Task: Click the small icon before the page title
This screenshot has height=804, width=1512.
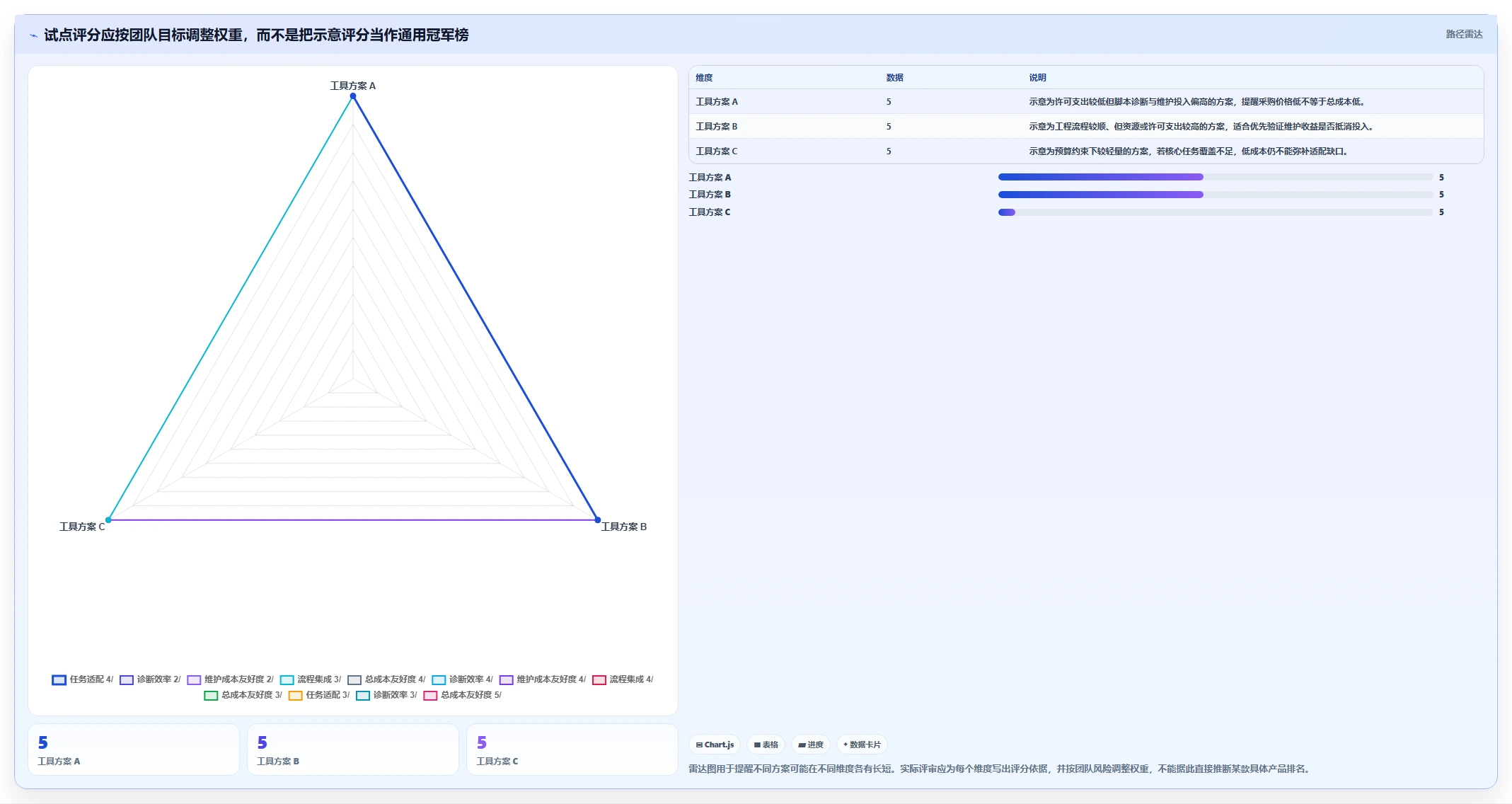Action: click(33, 35)
